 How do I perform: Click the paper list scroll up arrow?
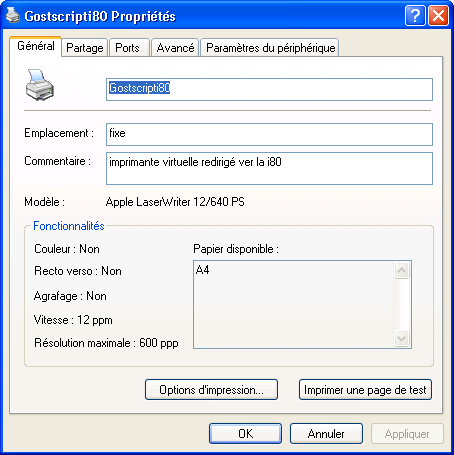(401, 270)
